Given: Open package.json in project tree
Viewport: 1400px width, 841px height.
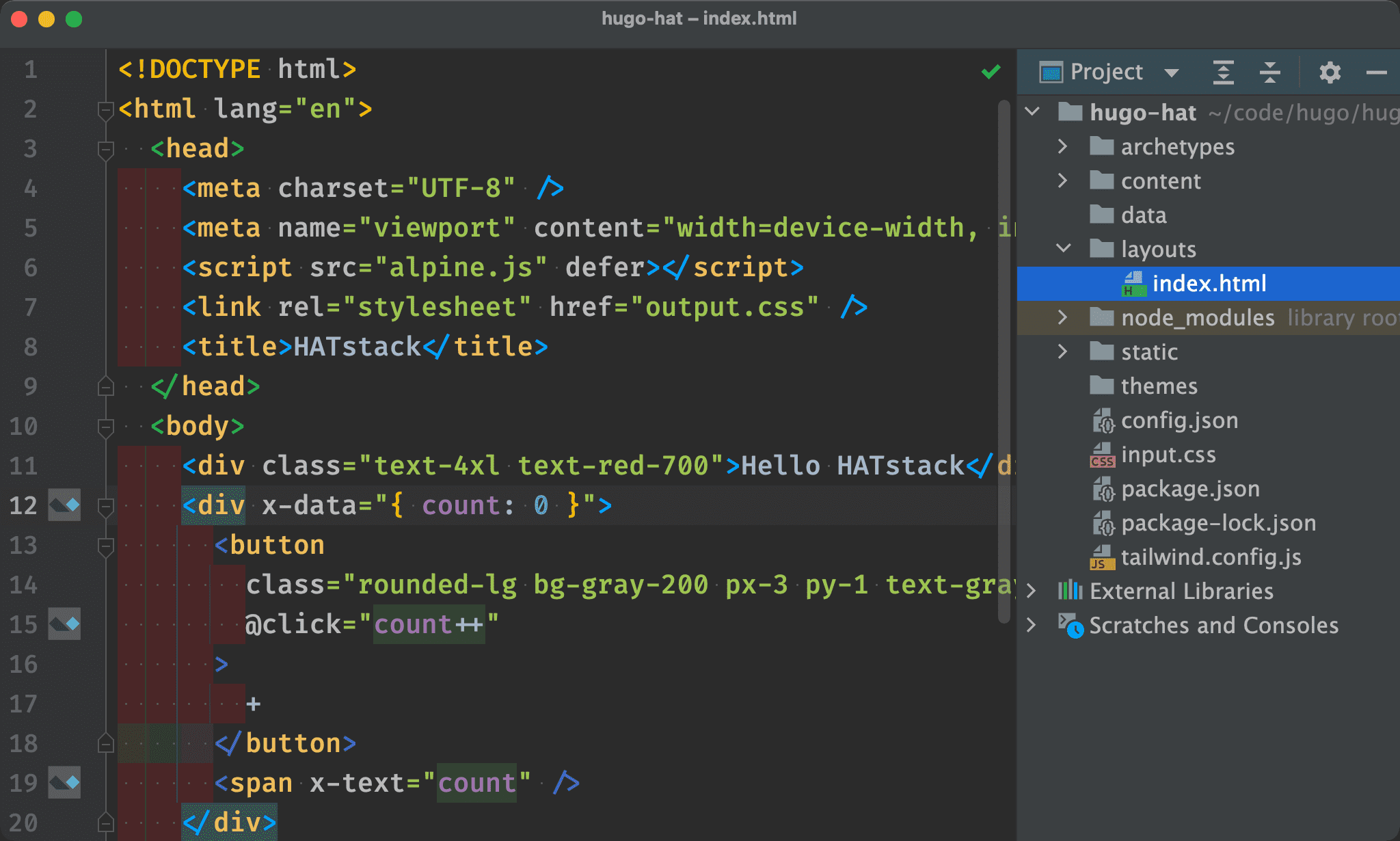Looking at the screenshot, I should click(1190, 489).
